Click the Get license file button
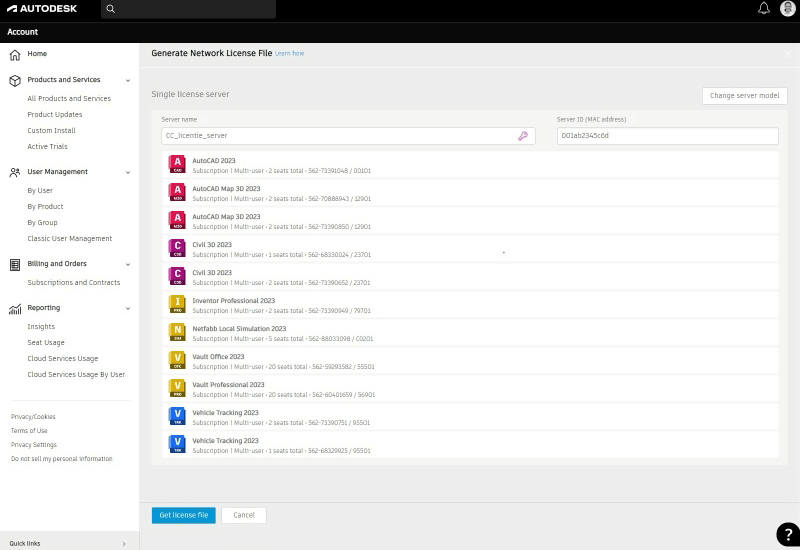This screenshot has width=800, height=550. pyautogui.click(x=184, y=515)
